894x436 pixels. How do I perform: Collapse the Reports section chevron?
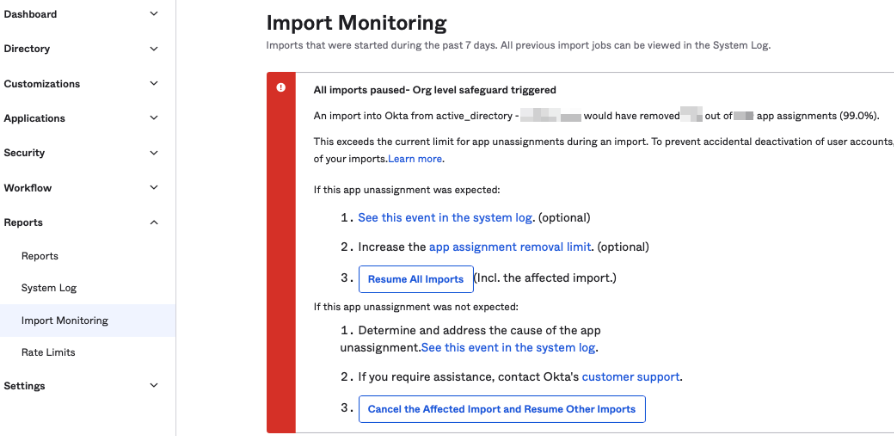pyautogui.click(x=153, y=222)
